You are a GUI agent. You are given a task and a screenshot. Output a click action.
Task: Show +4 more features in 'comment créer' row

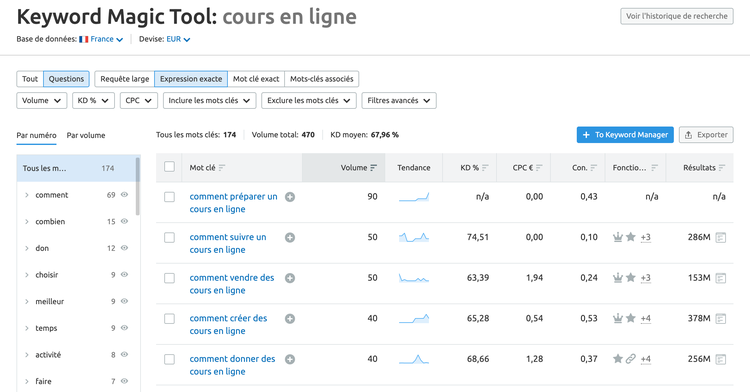[646, 319]
